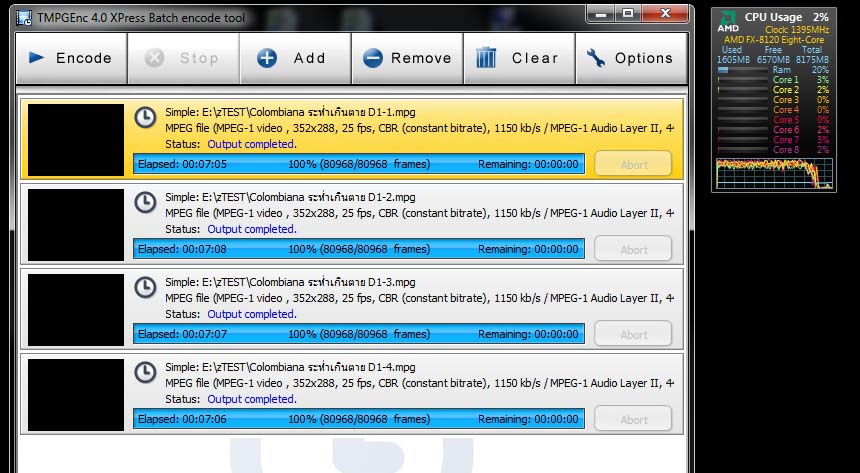Click progress bar with elapsed 00:07:08
The width and height of the screenshot is (860, 473).
point(359,249)
